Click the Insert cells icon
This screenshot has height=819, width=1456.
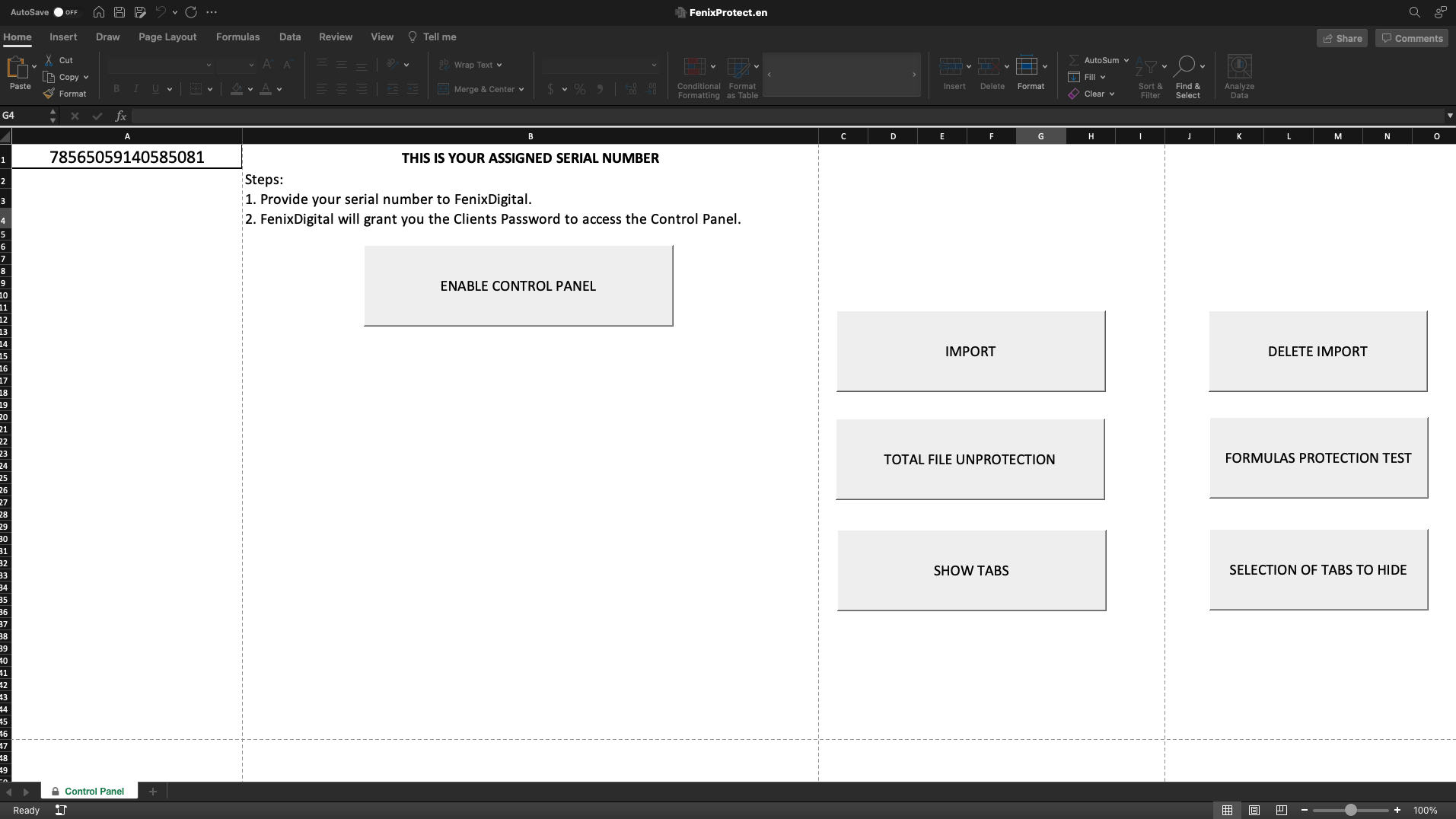950,67
